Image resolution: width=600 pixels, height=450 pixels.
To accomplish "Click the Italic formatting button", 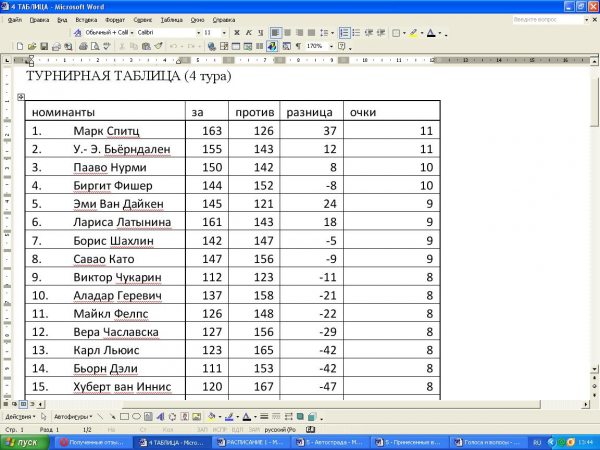I will [248, 33].
